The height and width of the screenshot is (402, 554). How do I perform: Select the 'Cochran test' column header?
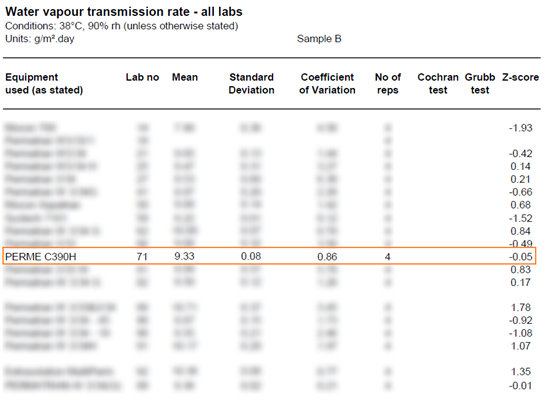[x=438, y=83]
